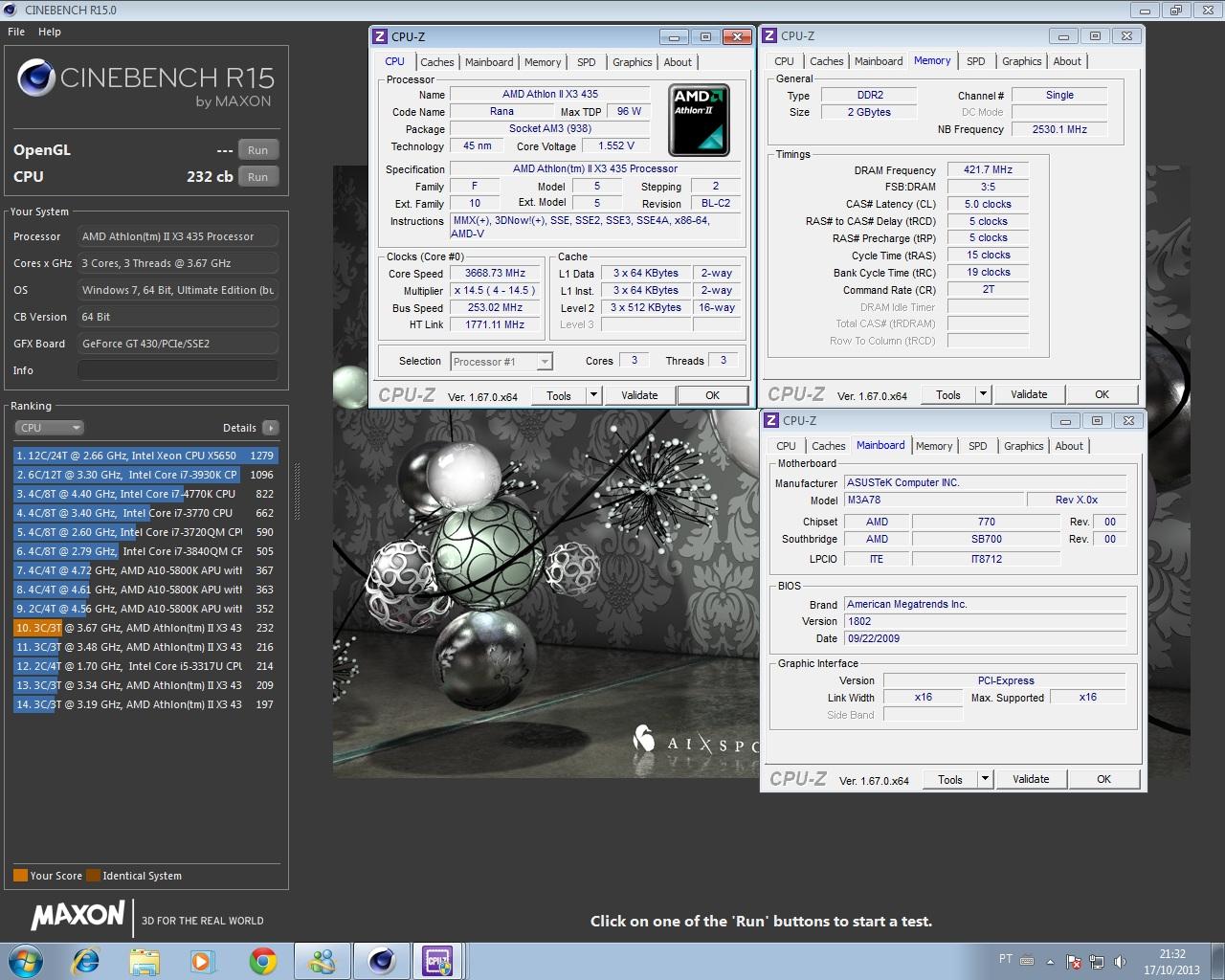Click CPU-Z title icon in CPU window
Viewport: 1225px width, 980px height.
(379, 36)
